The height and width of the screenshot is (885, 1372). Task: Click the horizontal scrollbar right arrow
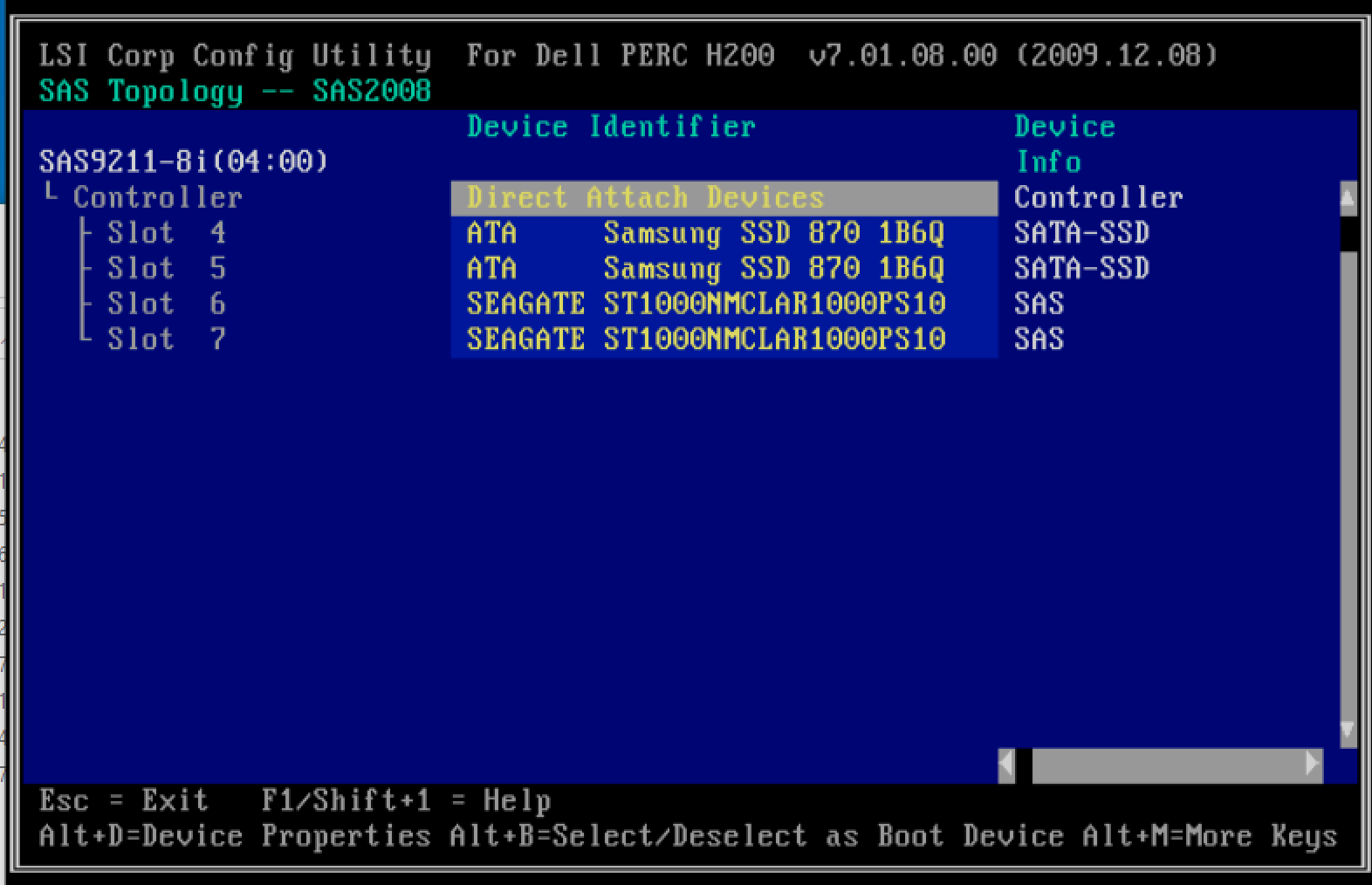click(x=1314, y=765)
